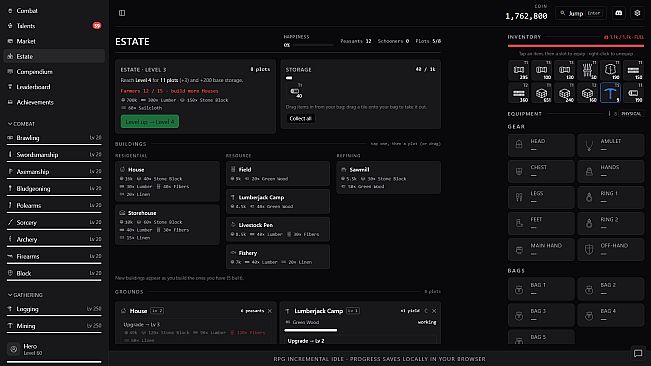Select inventory item with count 295
Viewport: 651px width, 366px height.
click(x=519, y=71)
